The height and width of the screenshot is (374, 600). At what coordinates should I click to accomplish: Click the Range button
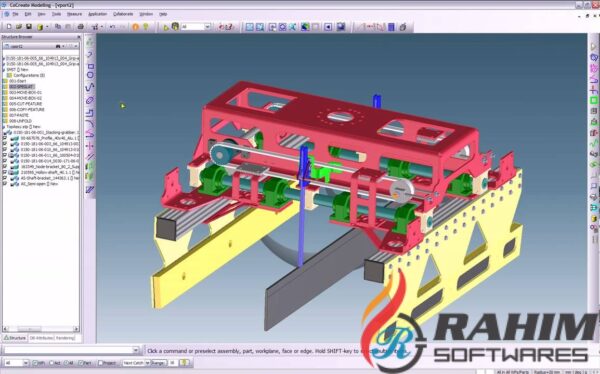tap(159, 363)
